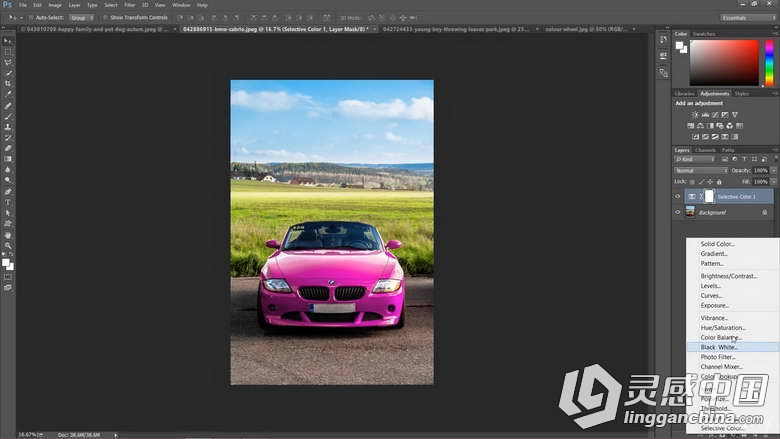Add a Vibrance adjustment from the icons
The height and width of the screenshot is (439, 780).
735,115
